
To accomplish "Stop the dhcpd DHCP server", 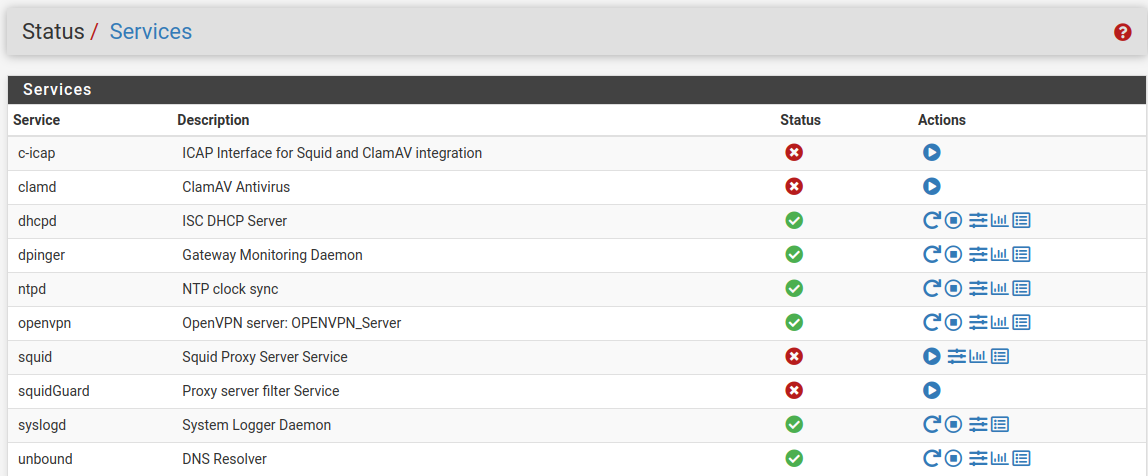I will click(x=953, y=221).
